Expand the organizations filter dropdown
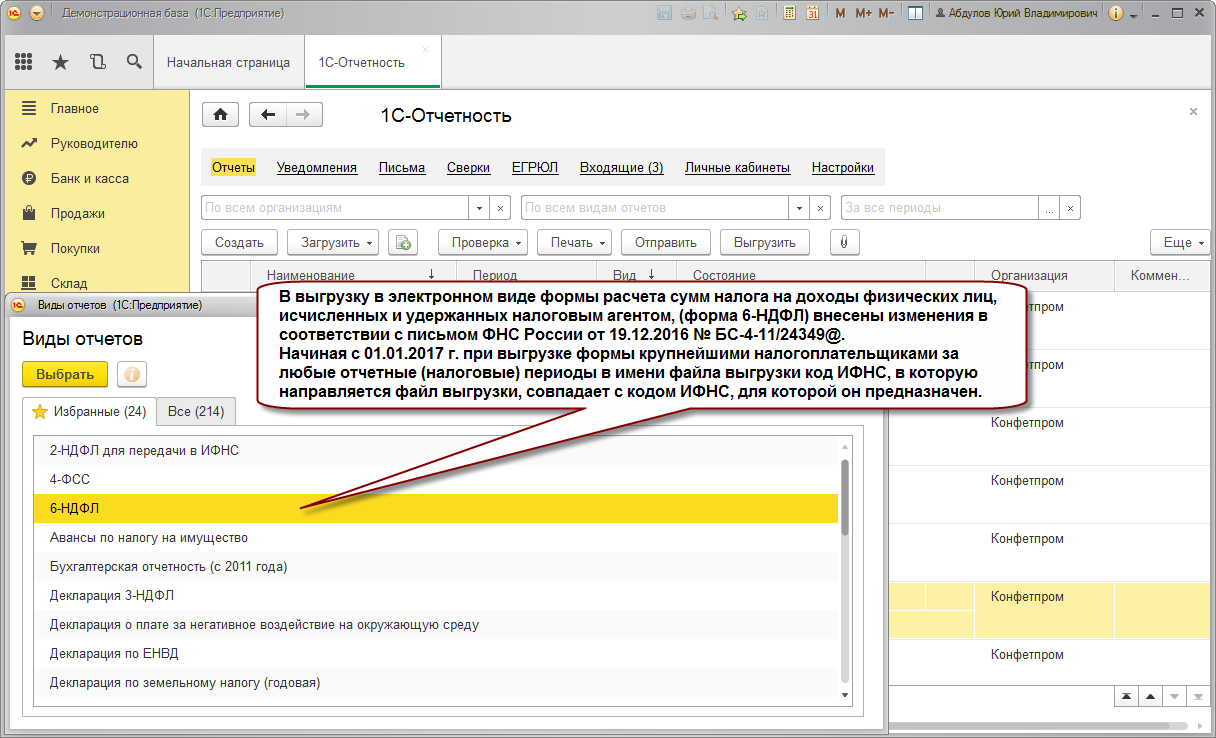This screenshot has height=738, width=1216. [x=479, y=208]
